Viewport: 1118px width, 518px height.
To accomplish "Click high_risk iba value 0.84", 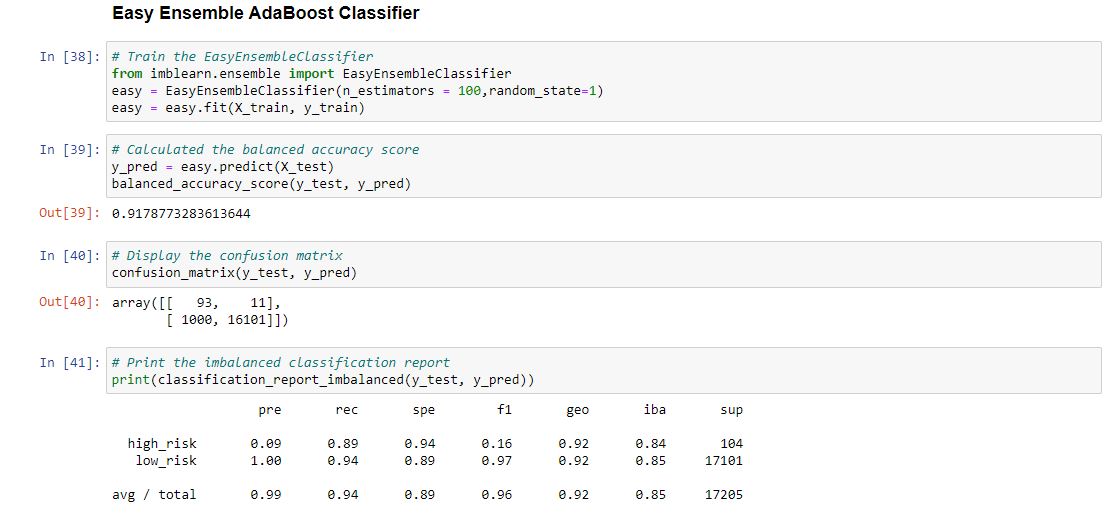I will click(651, 444).
